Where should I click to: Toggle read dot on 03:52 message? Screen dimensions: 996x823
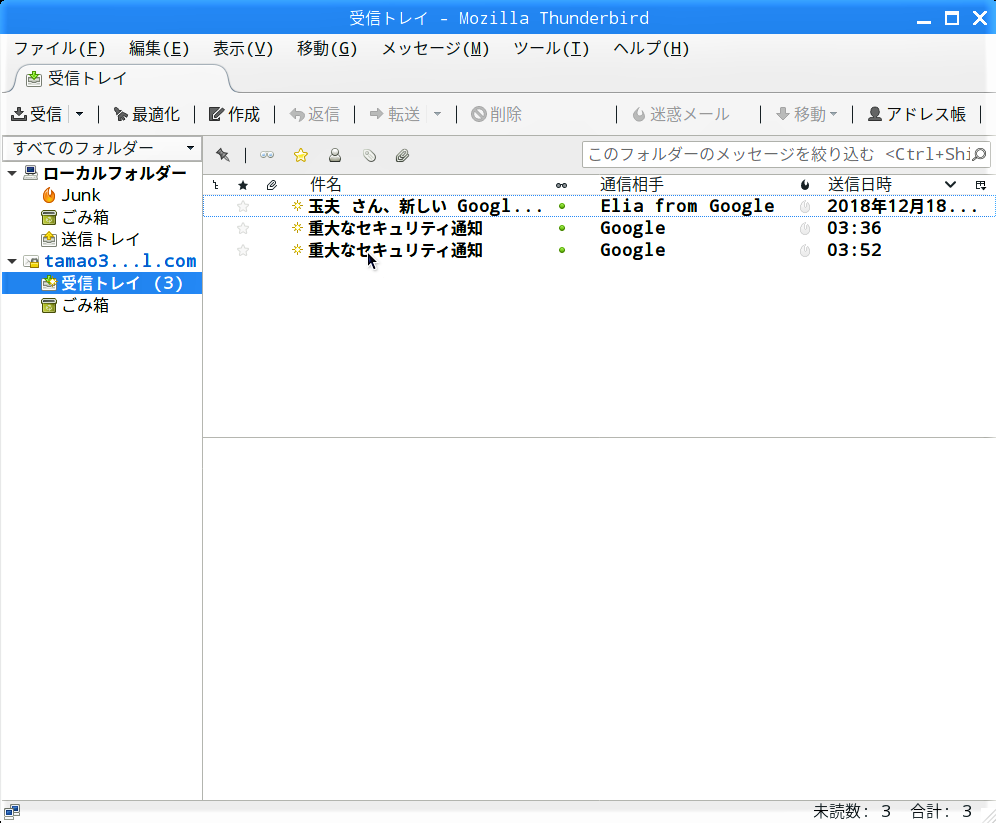tap(562, 250)
